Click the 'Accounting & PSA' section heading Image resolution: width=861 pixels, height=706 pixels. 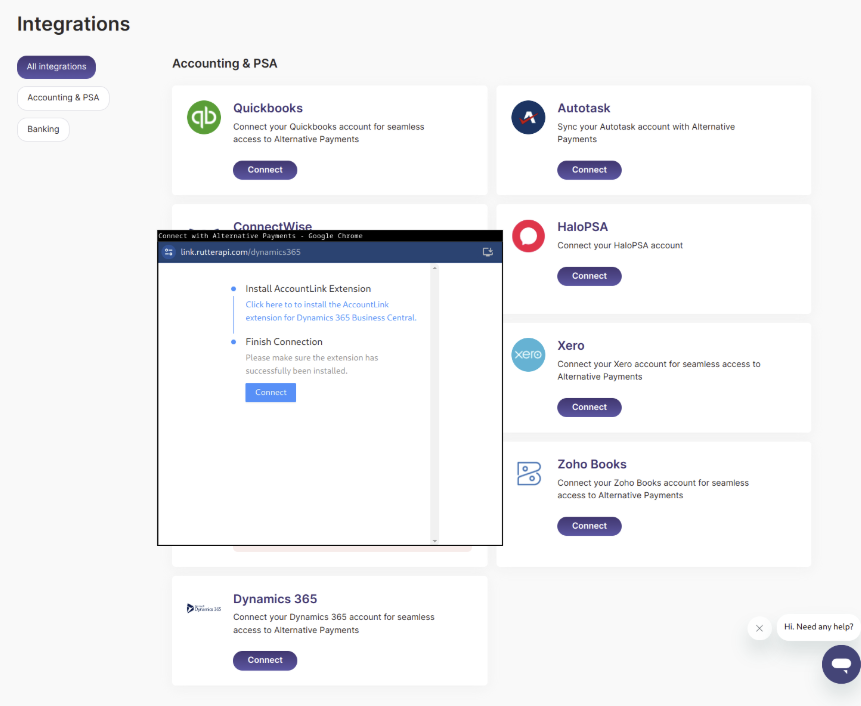pos(225,64)
